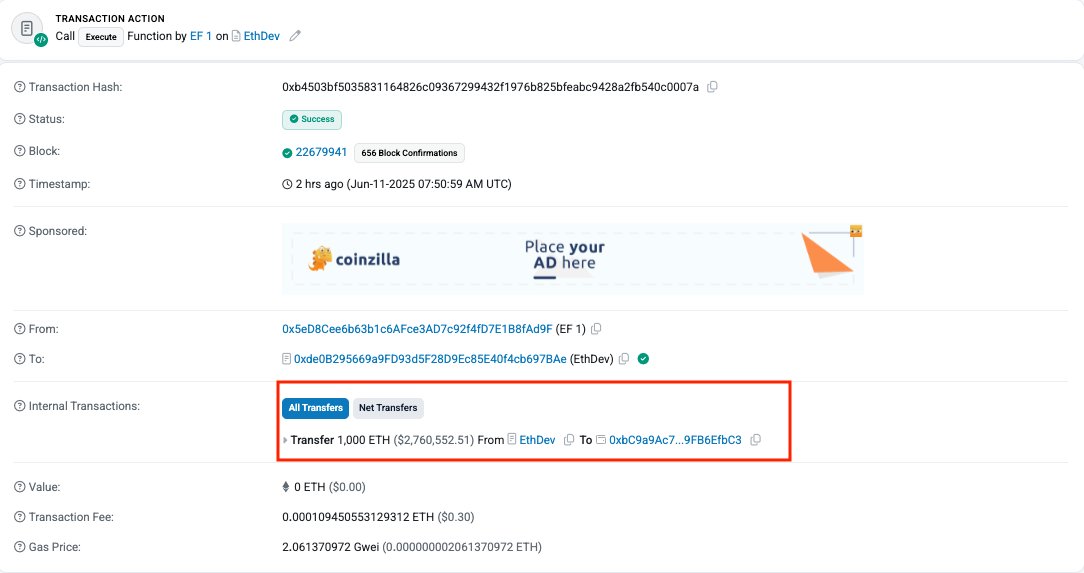Open recipient address 0xbC9a9Ac7...9FB6EfbC3
This screenshot has height=573, width=1084.
coord(675,440)
